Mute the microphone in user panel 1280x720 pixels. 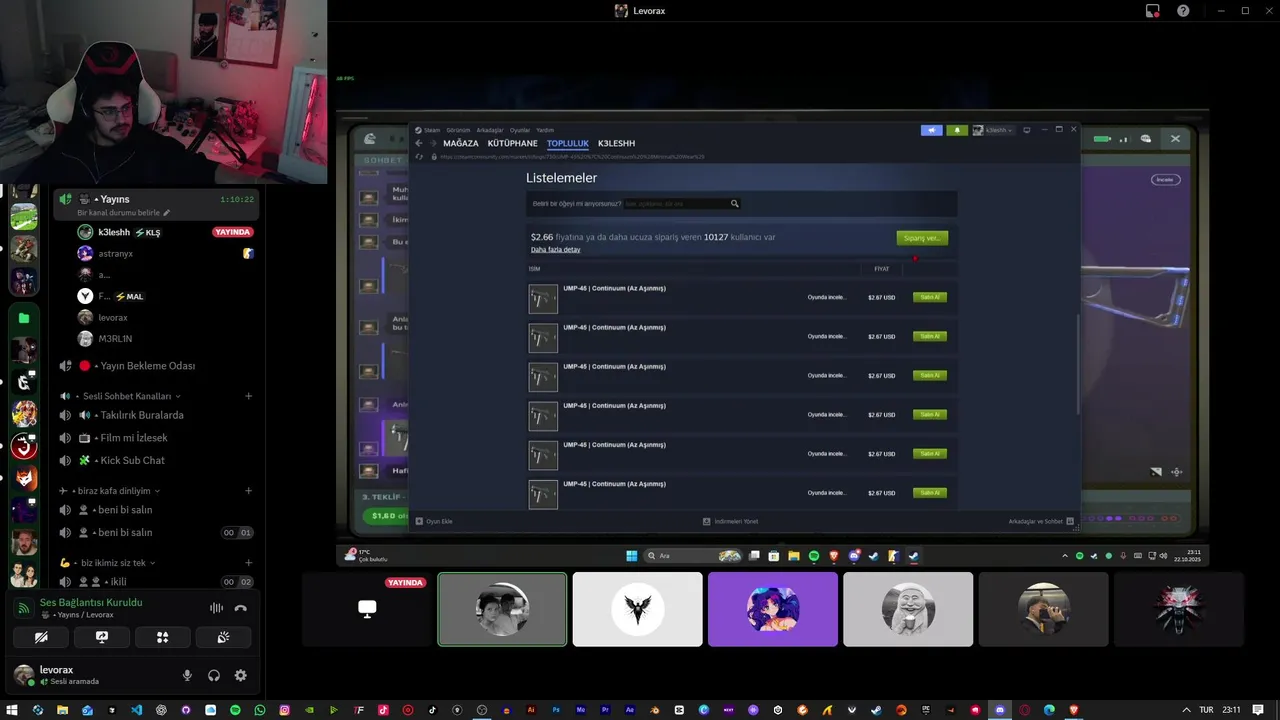tap(187, 675)
